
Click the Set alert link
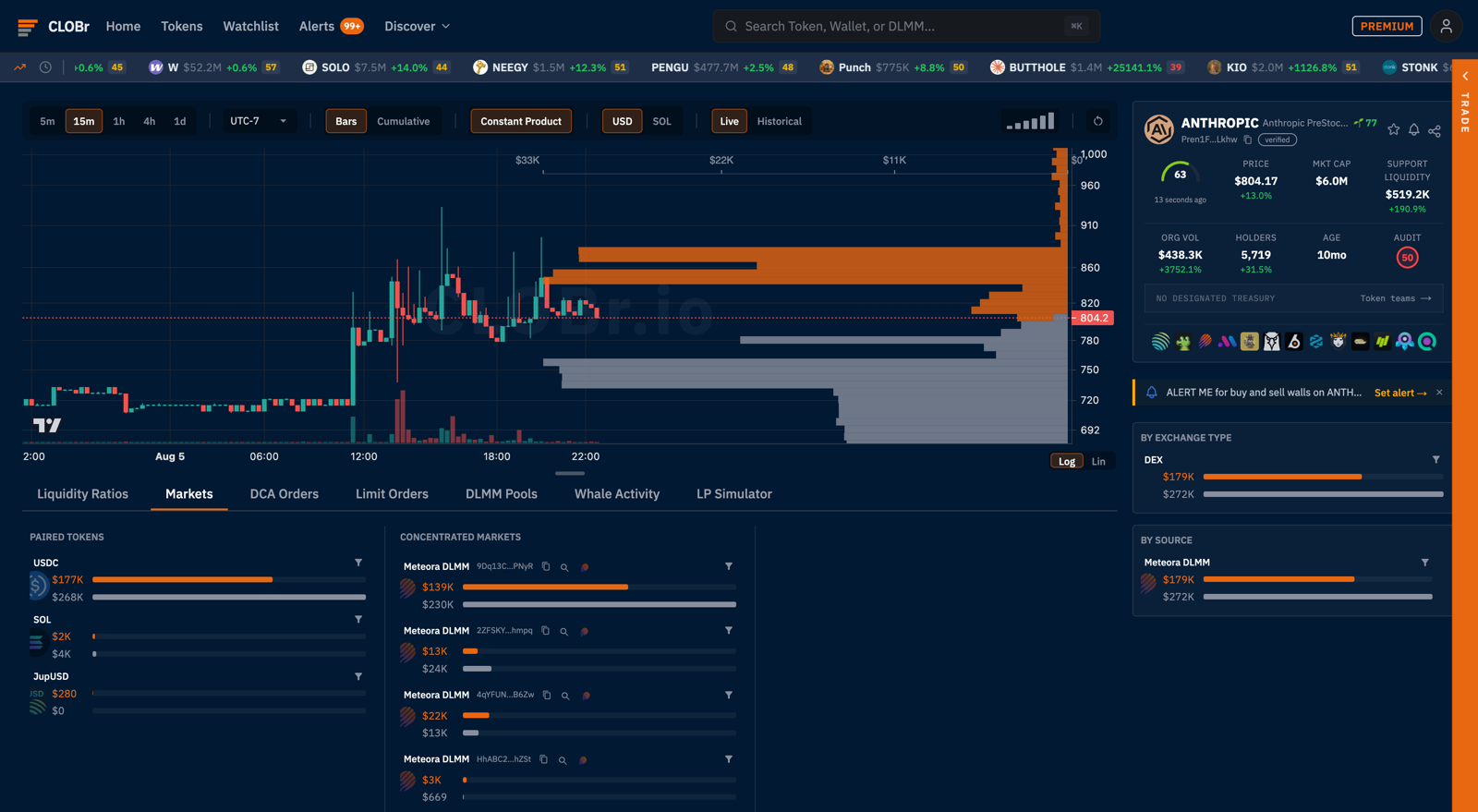[x=1400, y=393]
